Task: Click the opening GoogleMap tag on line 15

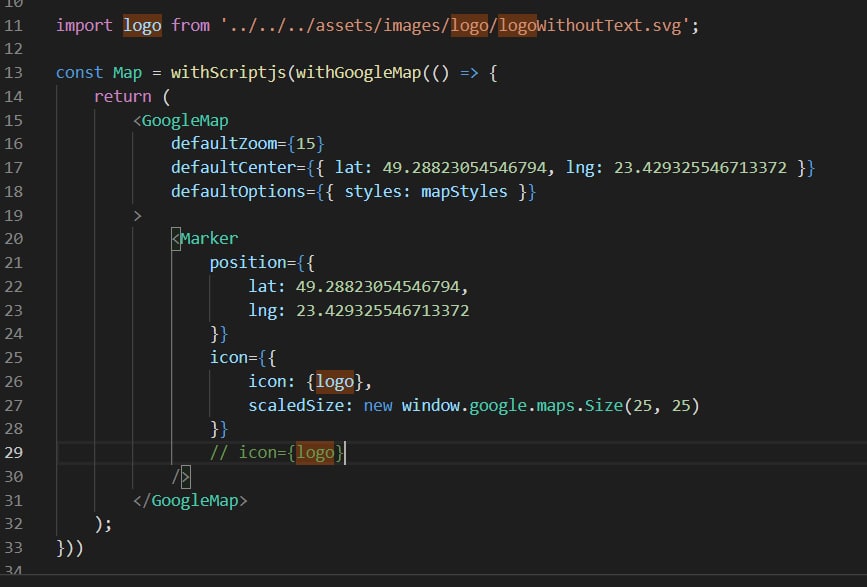Action: [x=181, y=120]
